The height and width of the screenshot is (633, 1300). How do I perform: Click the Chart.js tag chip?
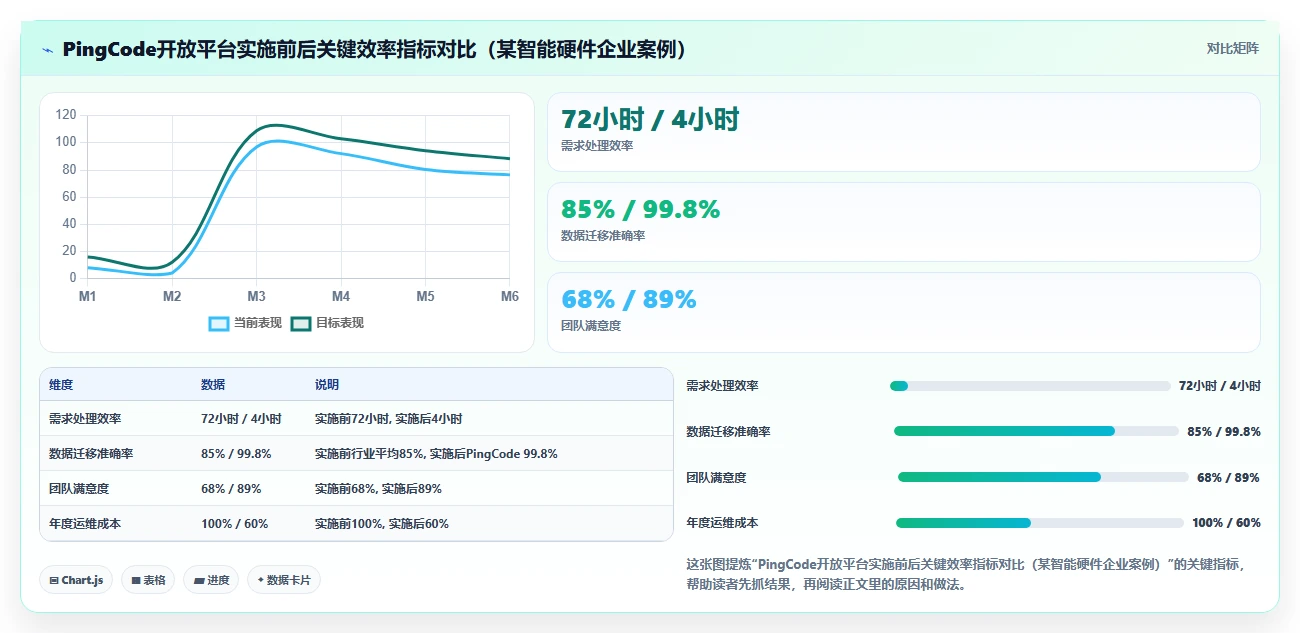click(x=76, y=580)
